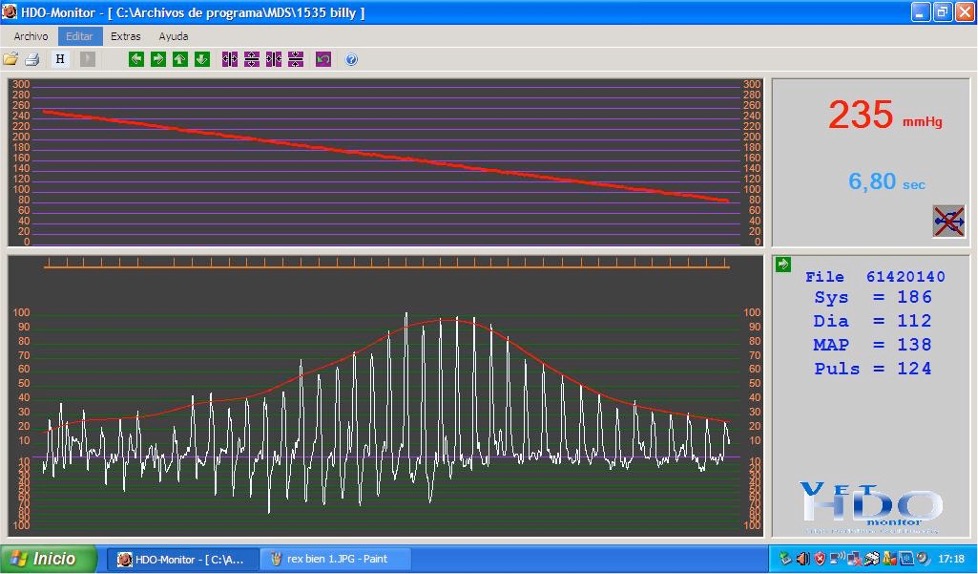
Task: Click the first purple horizontal expand icon
Action: [x=230, y=60]
